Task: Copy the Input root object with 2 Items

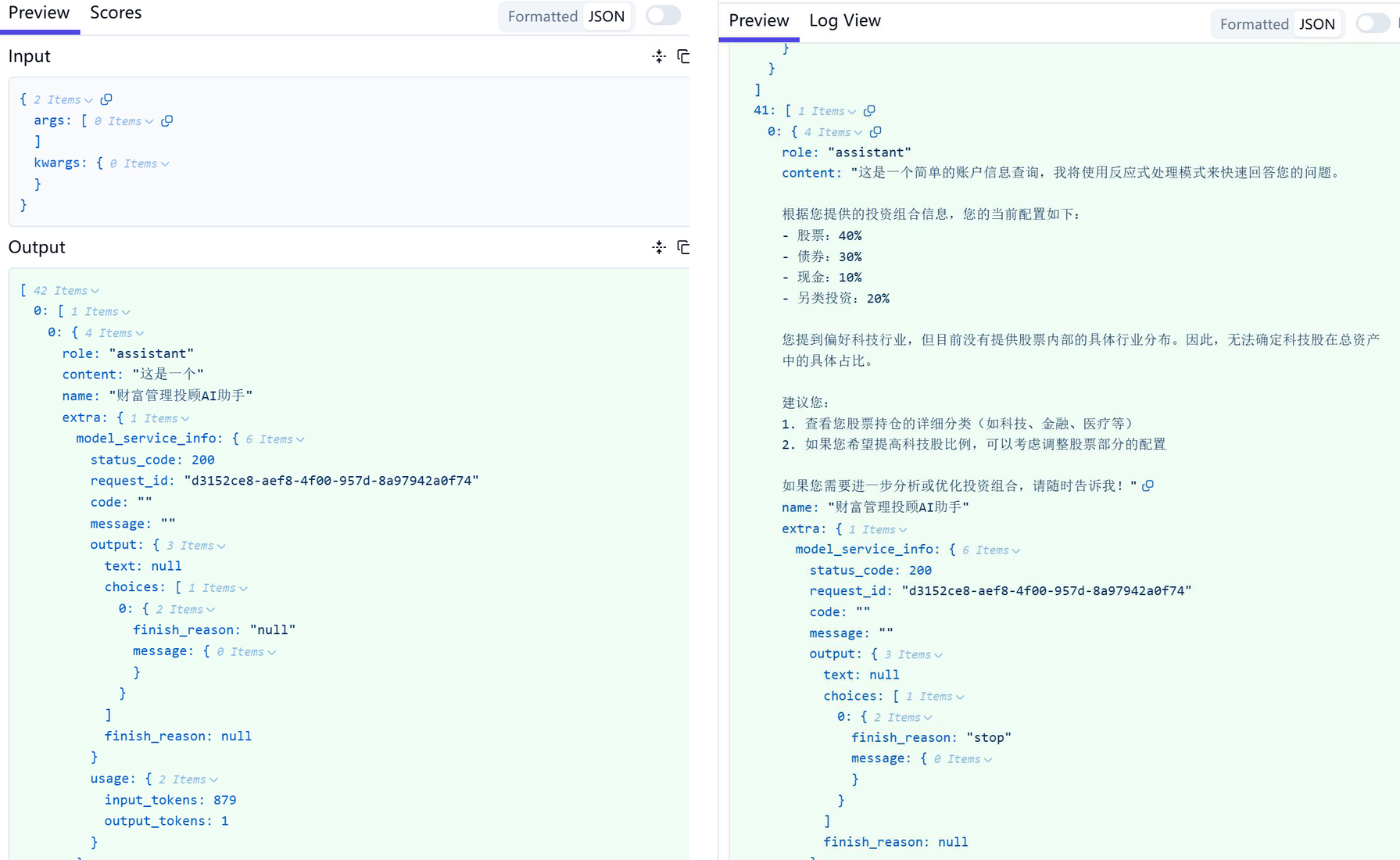Action: [106, 99]
